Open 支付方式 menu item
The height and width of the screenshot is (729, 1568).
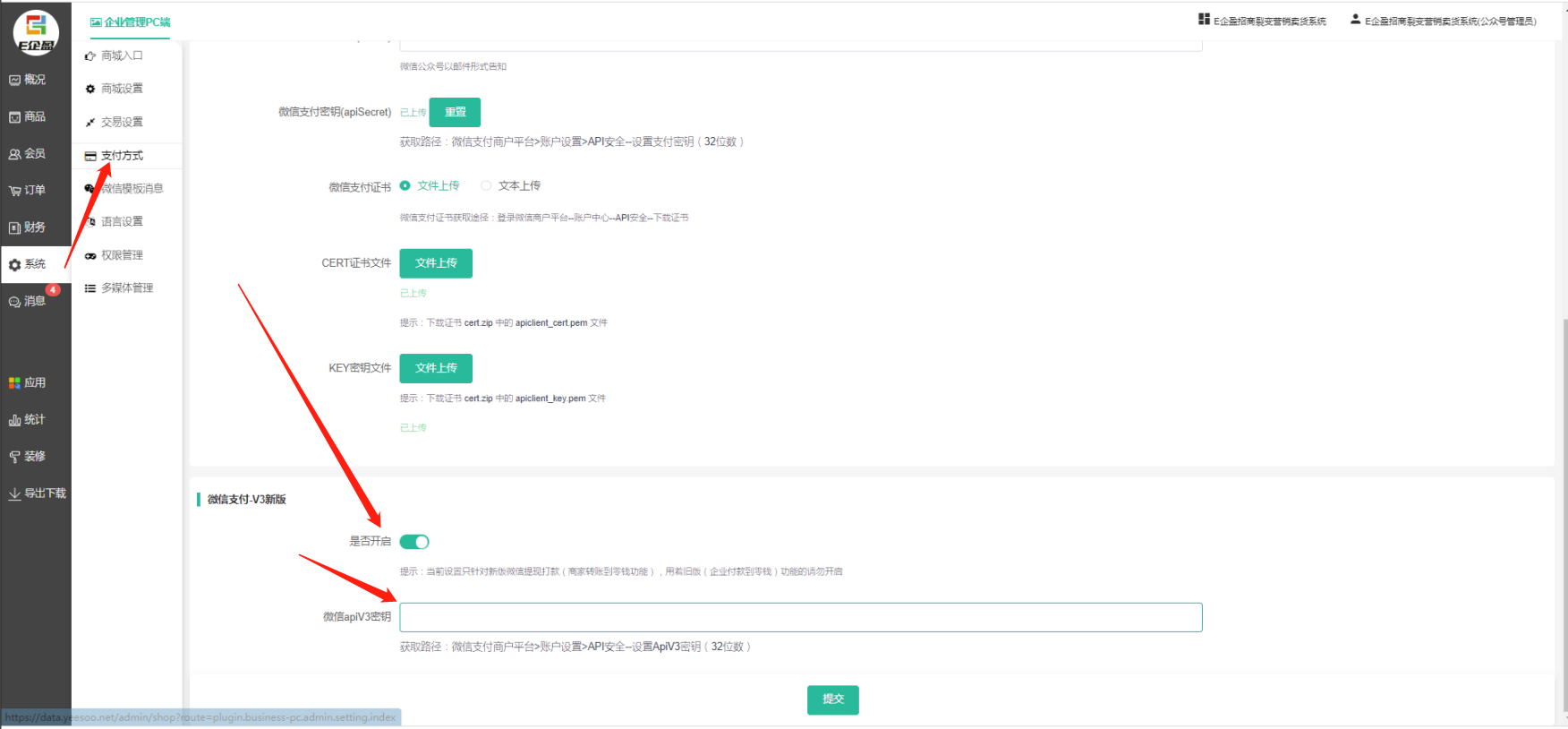click(x=122, y=156)
